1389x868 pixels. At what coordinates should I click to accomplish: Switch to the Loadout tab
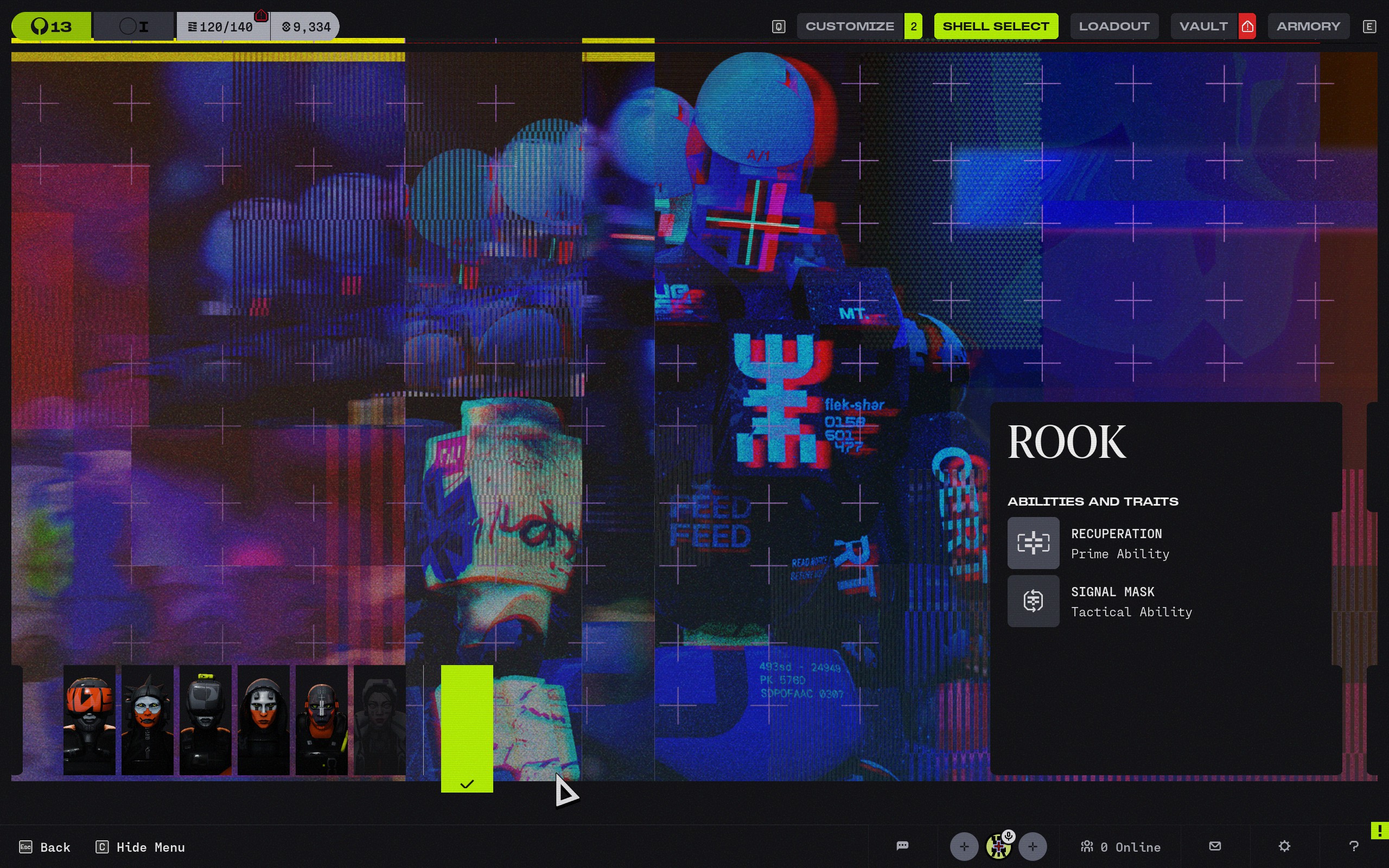[1113, 27]
